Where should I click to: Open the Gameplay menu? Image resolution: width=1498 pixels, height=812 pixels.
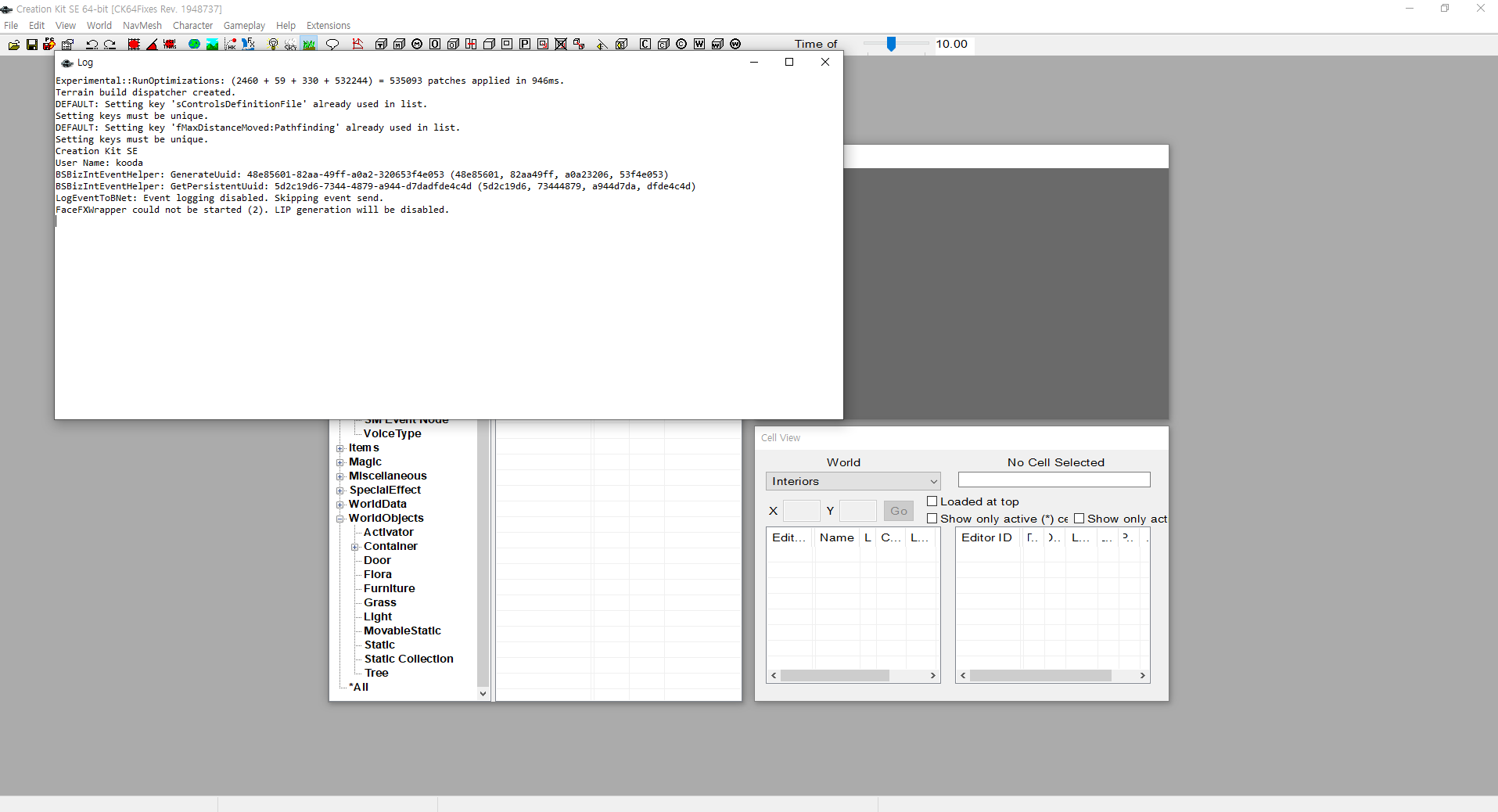pos(244,26)
